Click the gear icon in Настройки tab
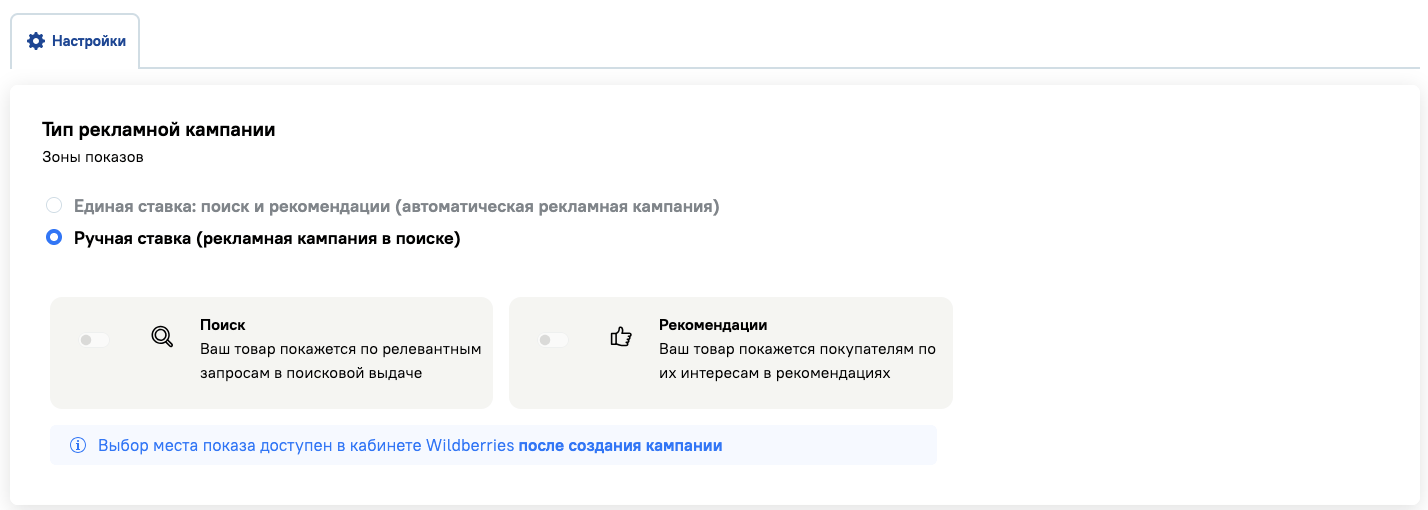 (36, 41)
